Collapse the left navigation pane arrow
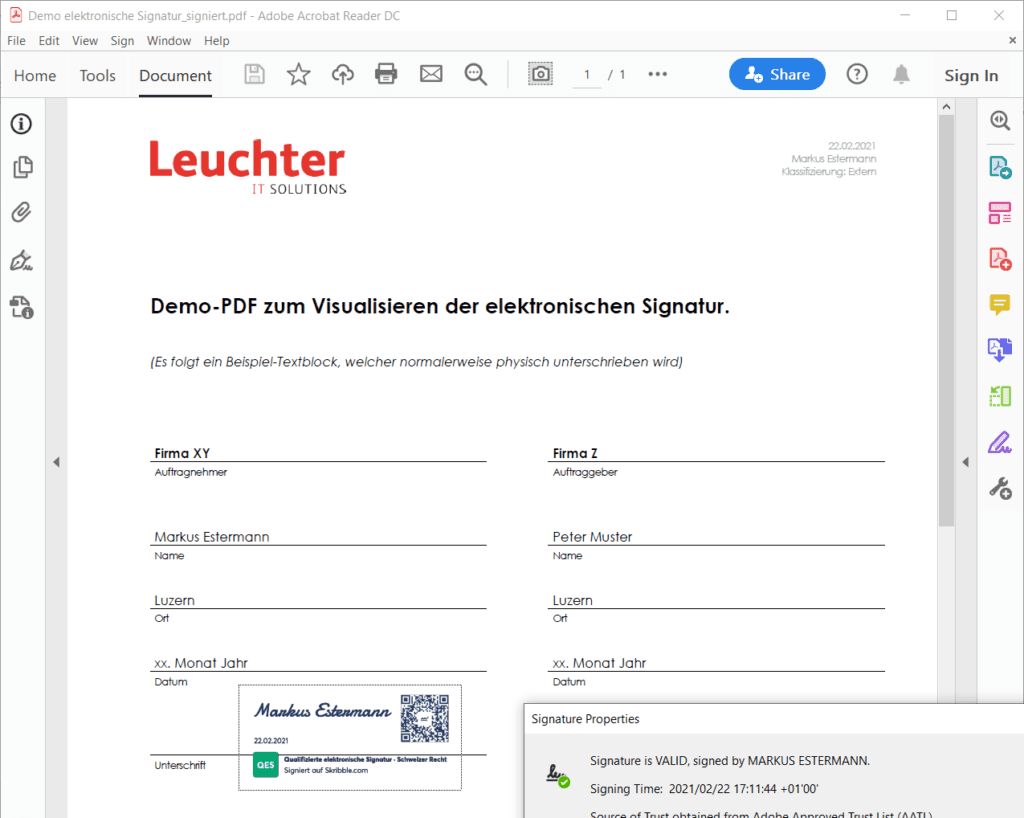The width and height of the screenshot is (1024, 818). [x=56, y=462]
